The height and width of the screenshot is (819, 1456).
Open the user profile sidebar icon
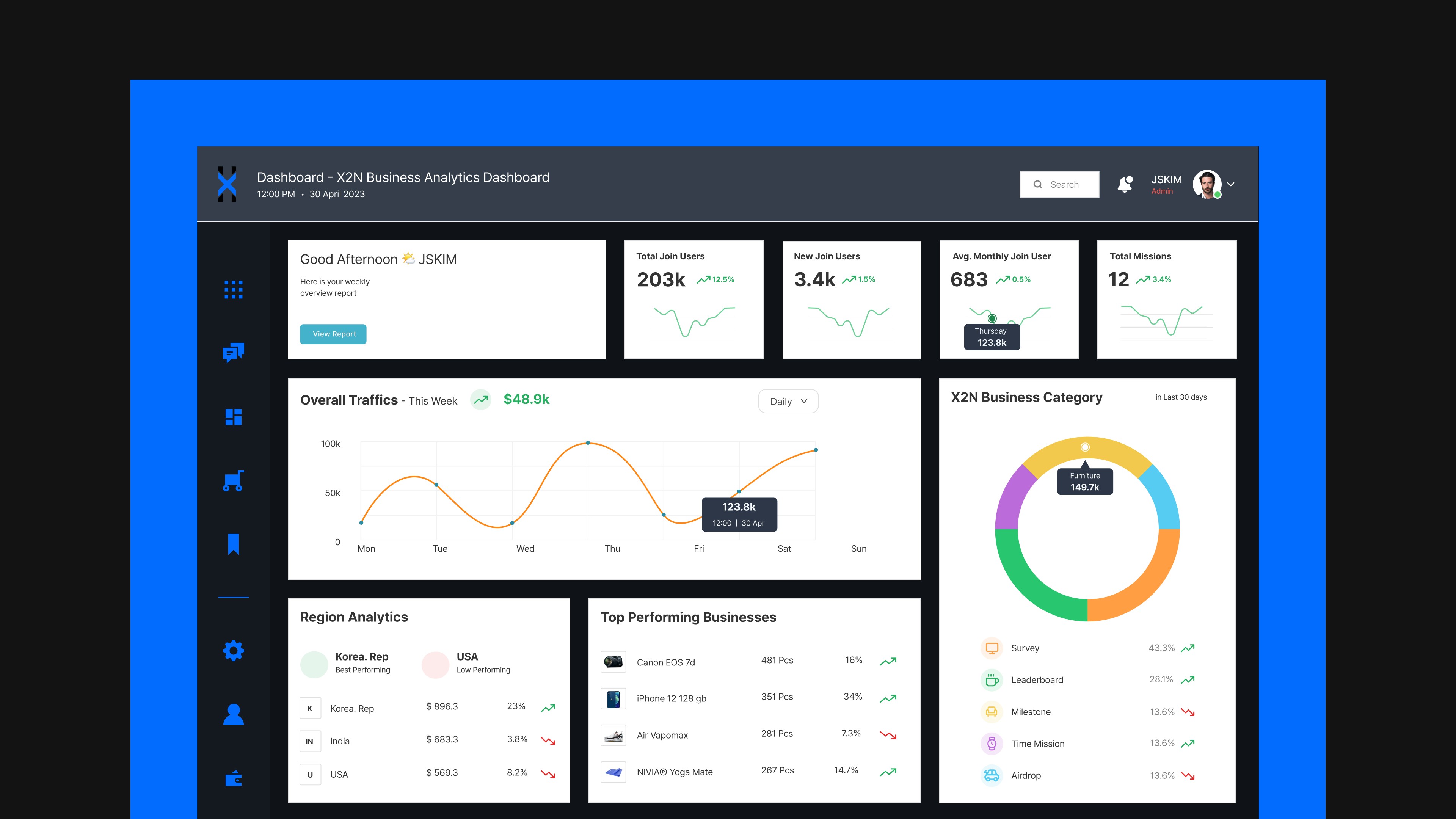234,714
